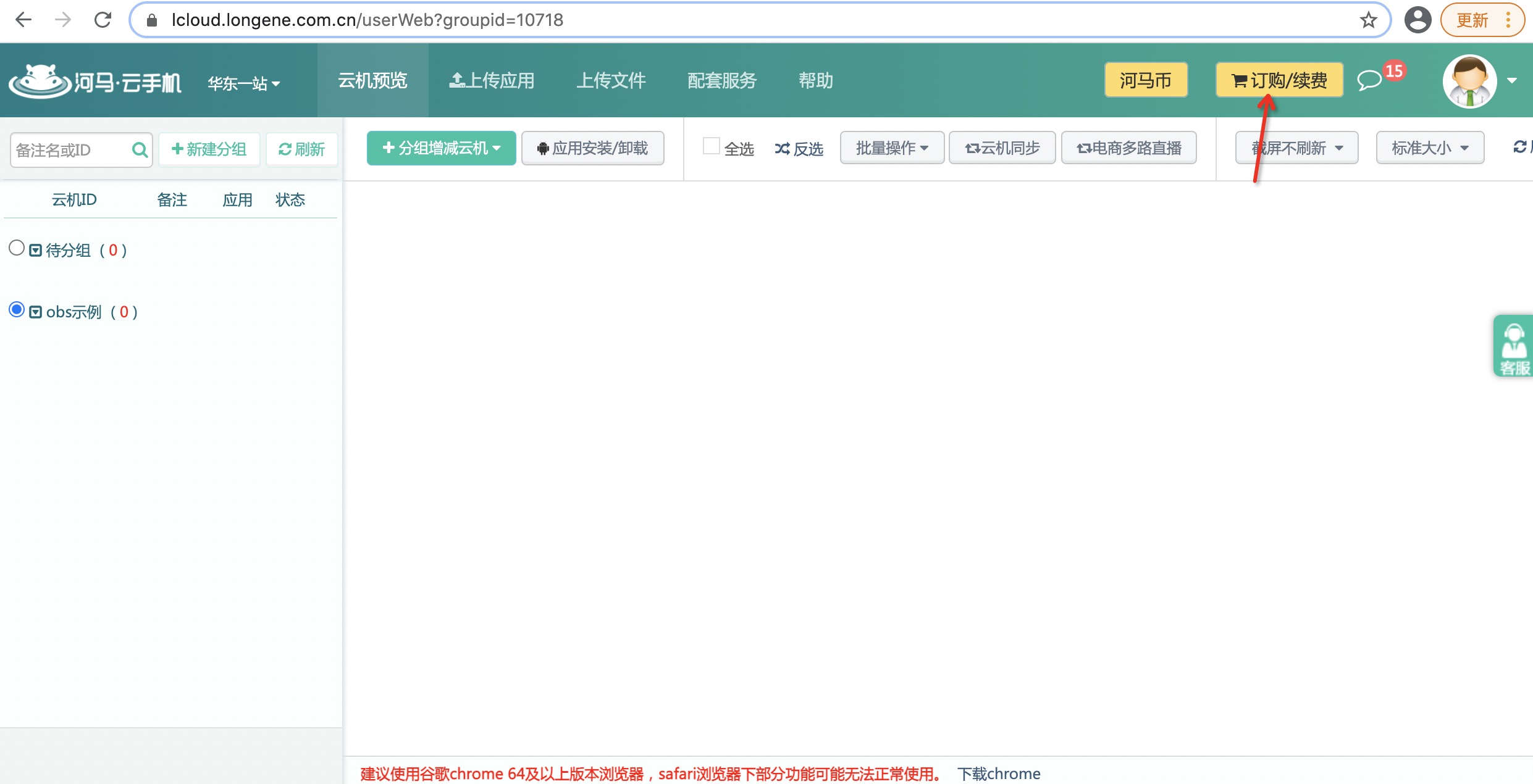Open Chrome profile account icon
The height and width of the screenshot is (784, 1533).
point(1418,20)
